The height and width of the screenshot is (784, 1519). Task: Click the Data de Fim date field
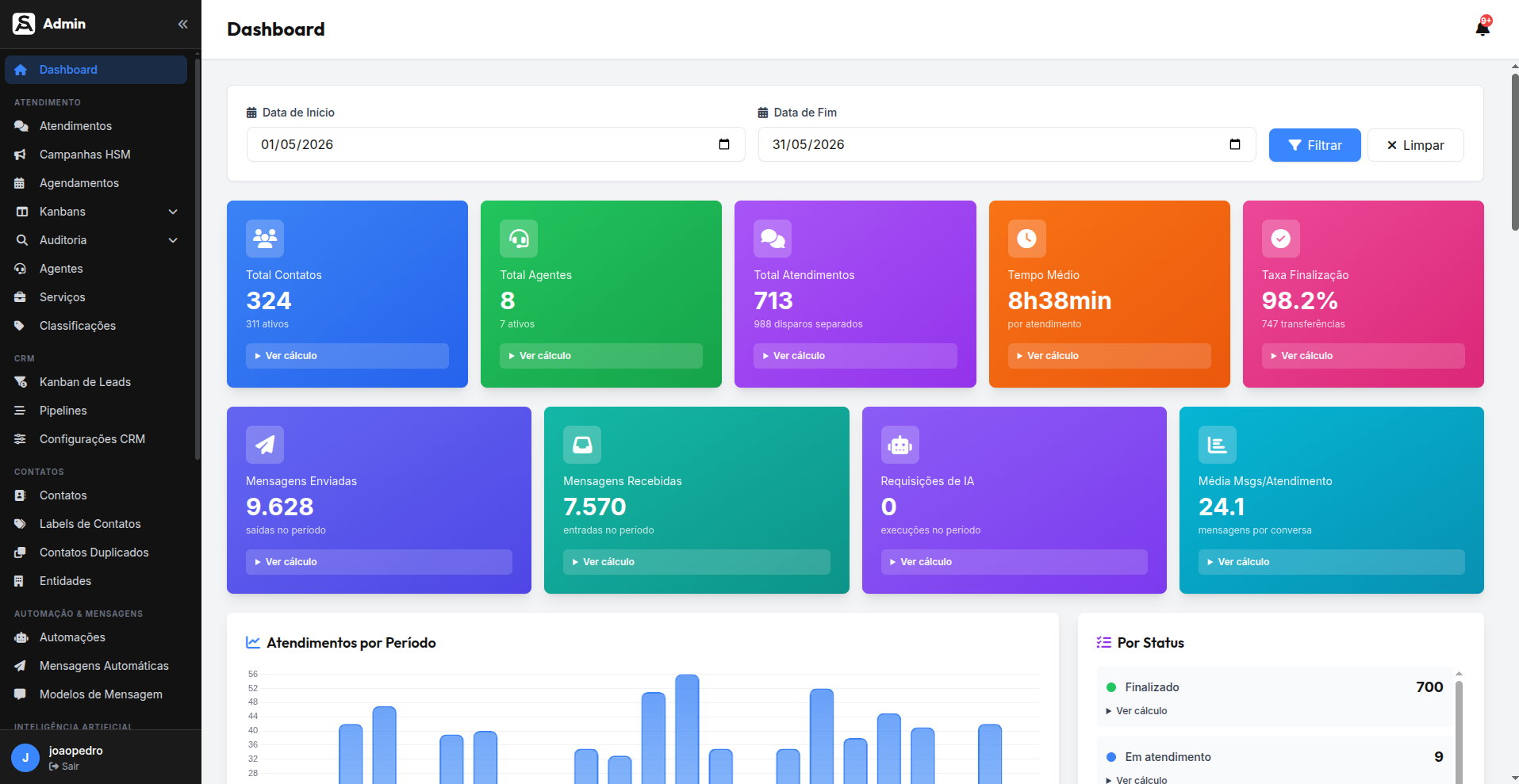coord(1007,144)
